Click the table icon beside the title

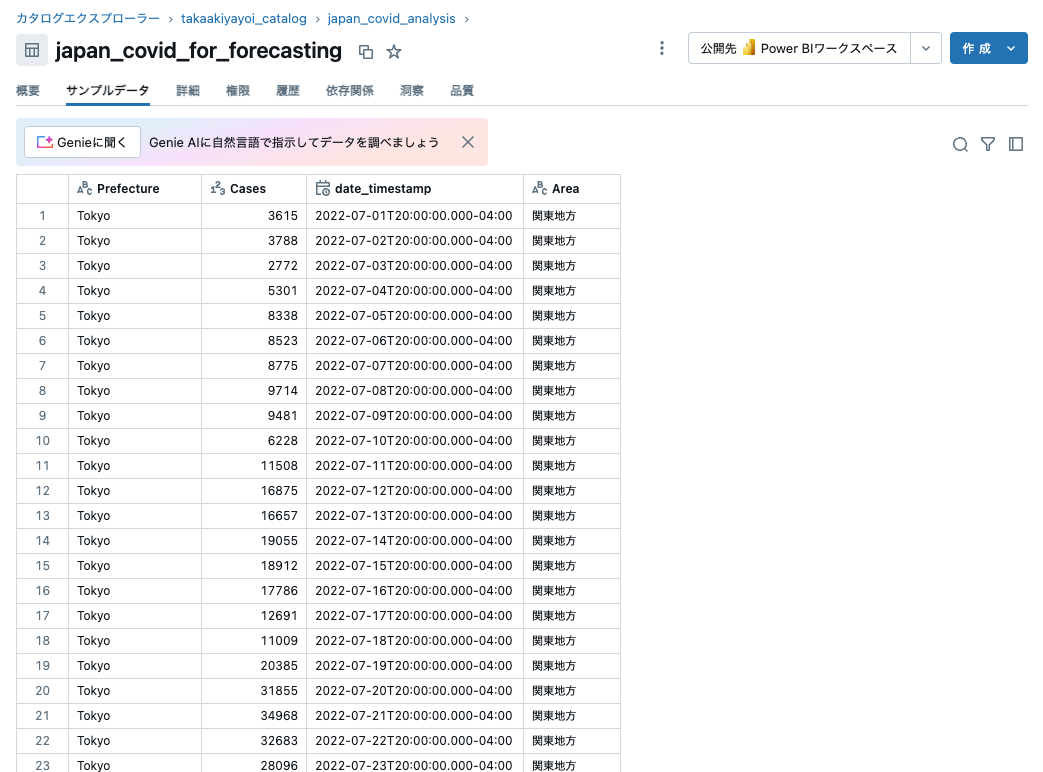(x=31, y=49)
